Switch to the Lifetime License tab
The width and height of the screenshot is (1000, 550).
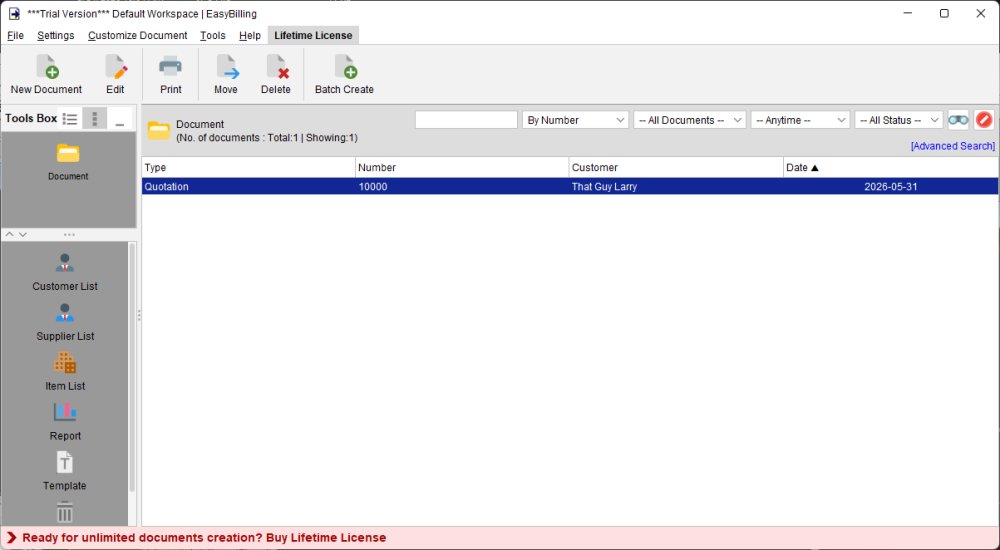click(313, 36)
